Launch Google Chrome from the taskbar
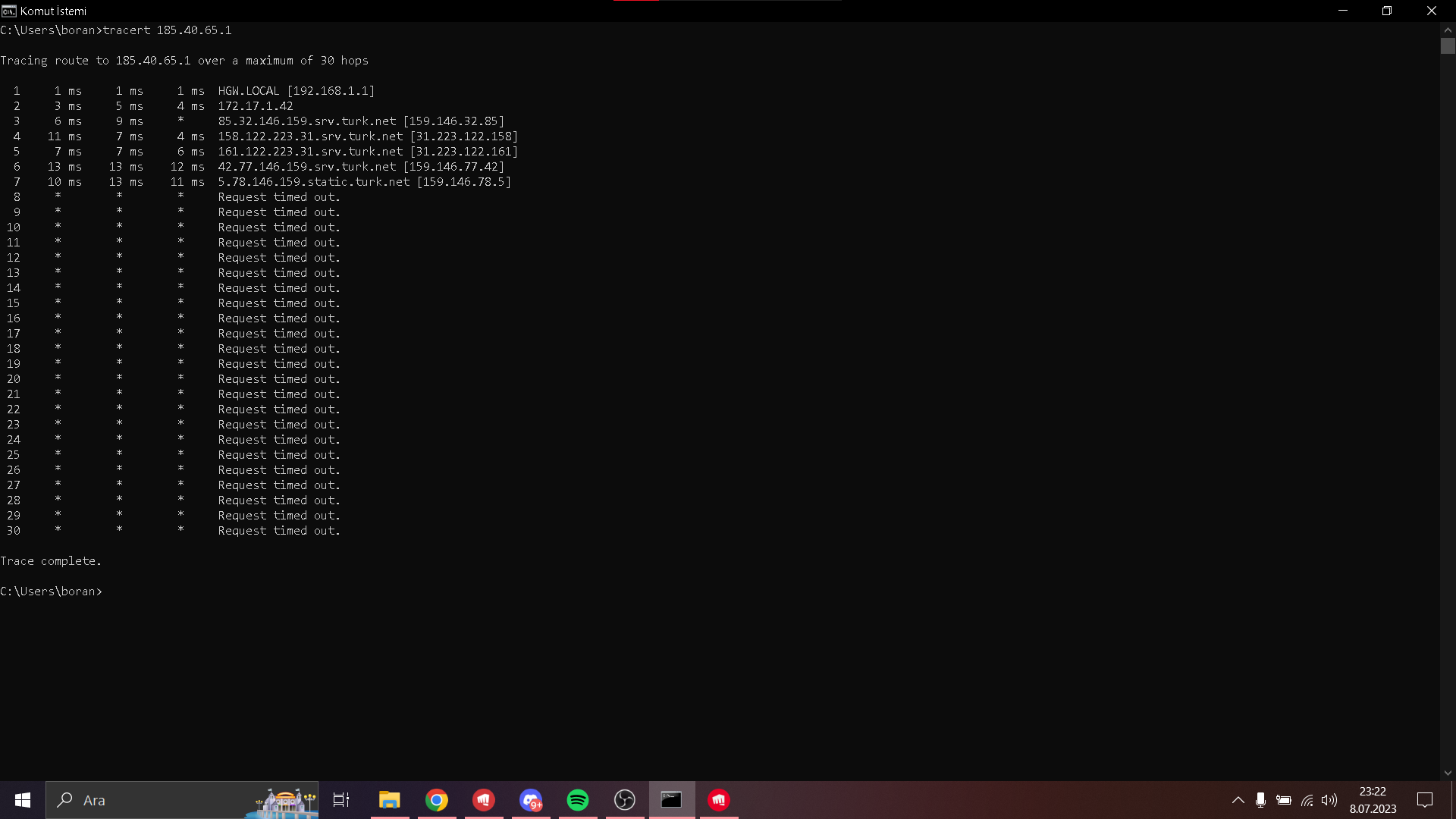The width and height of the screenshot is (1456, 819). click(x=437, y=800)
